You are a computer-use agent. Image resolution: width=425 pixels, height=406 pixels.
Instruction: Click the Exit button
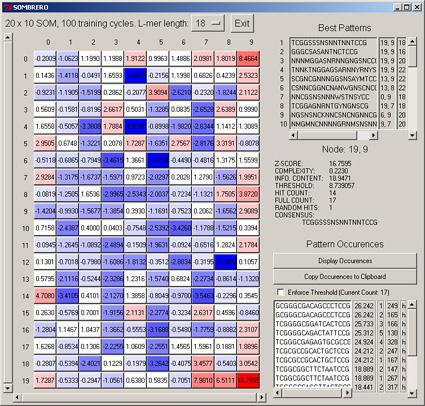pyautogui.click(x=242, y=23)
